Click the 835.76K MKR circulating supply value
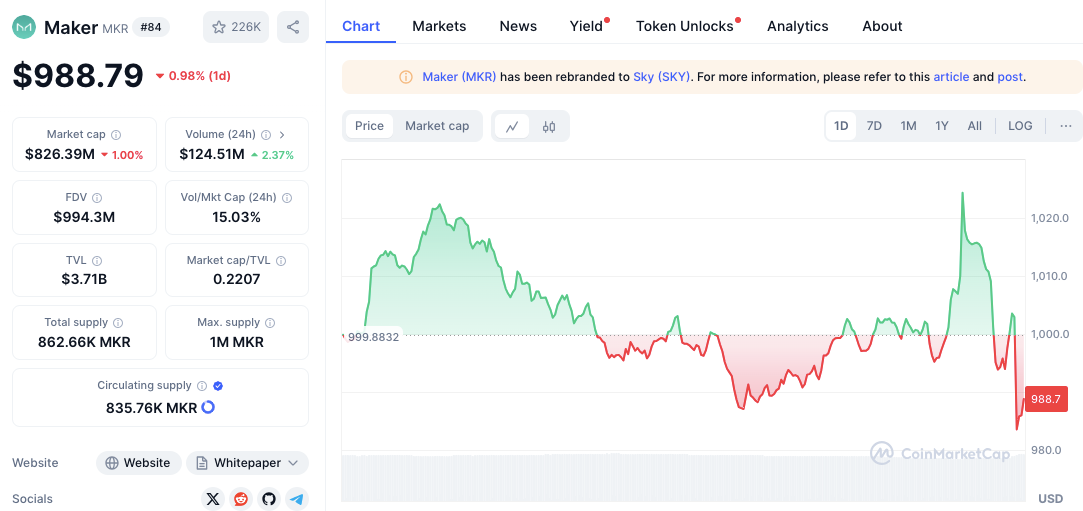Viewport: 1083px width, 511px height. tap(151, 407)
